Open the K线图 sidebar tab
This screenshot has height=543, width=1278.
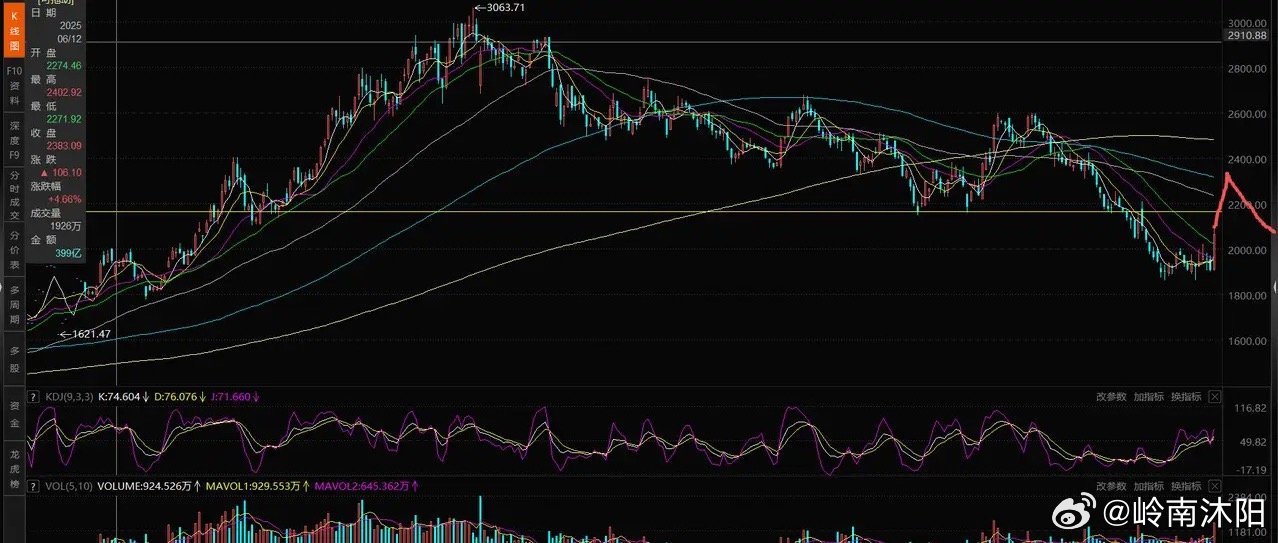coord(14,31)
